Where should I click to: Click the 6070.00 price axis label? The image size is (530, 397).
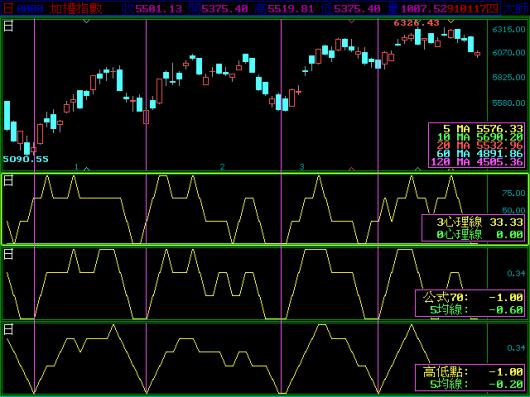coord(509,53)
